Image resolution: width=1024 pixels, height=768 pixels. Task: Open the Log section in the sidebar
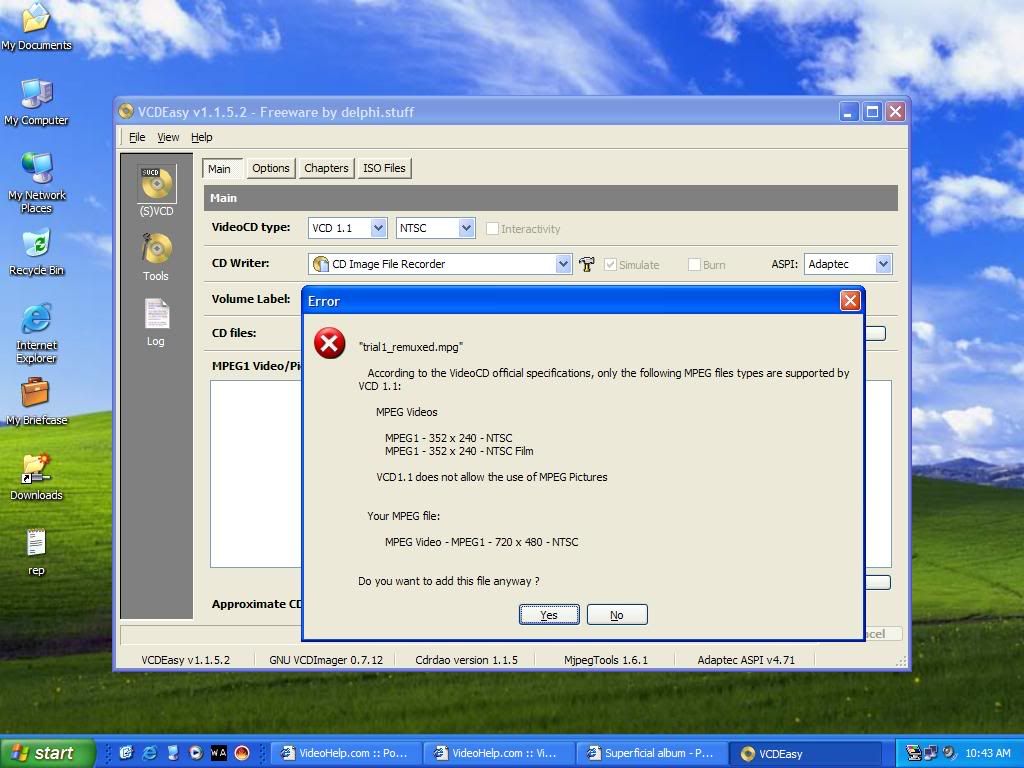[156, 322]
